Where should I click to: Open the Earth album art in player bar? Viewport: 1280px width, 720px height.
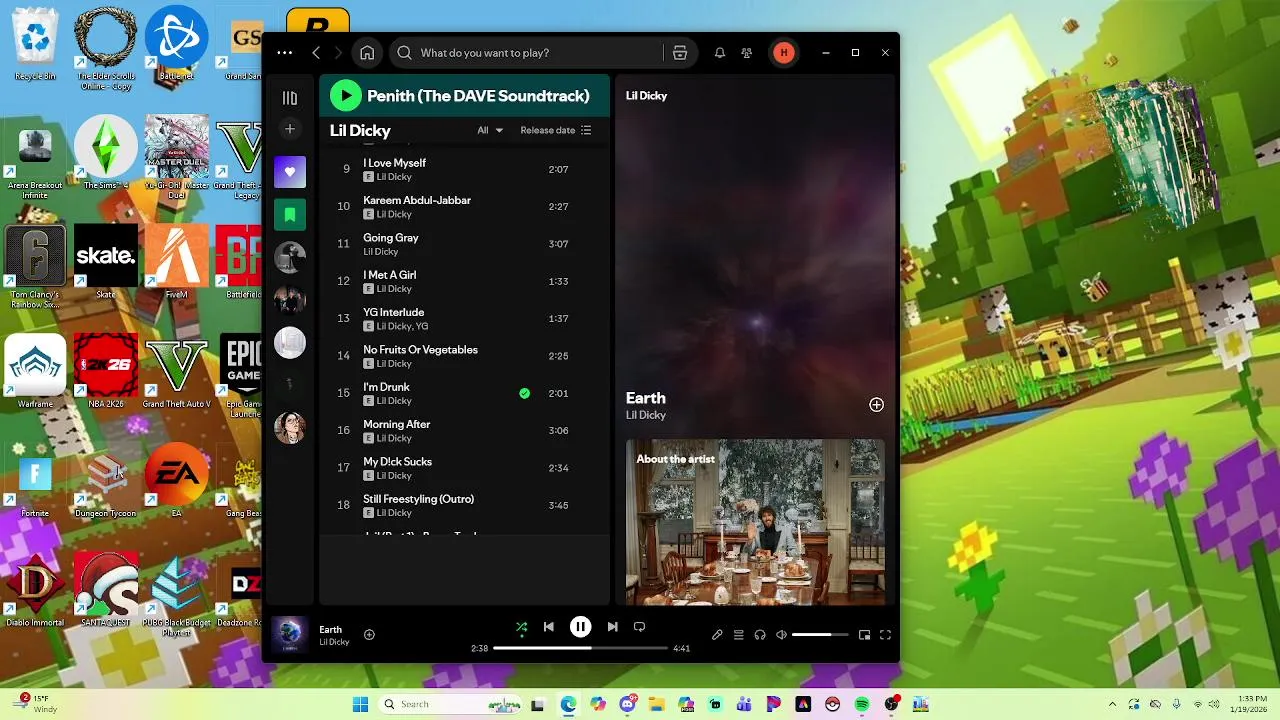click(290, 635)
